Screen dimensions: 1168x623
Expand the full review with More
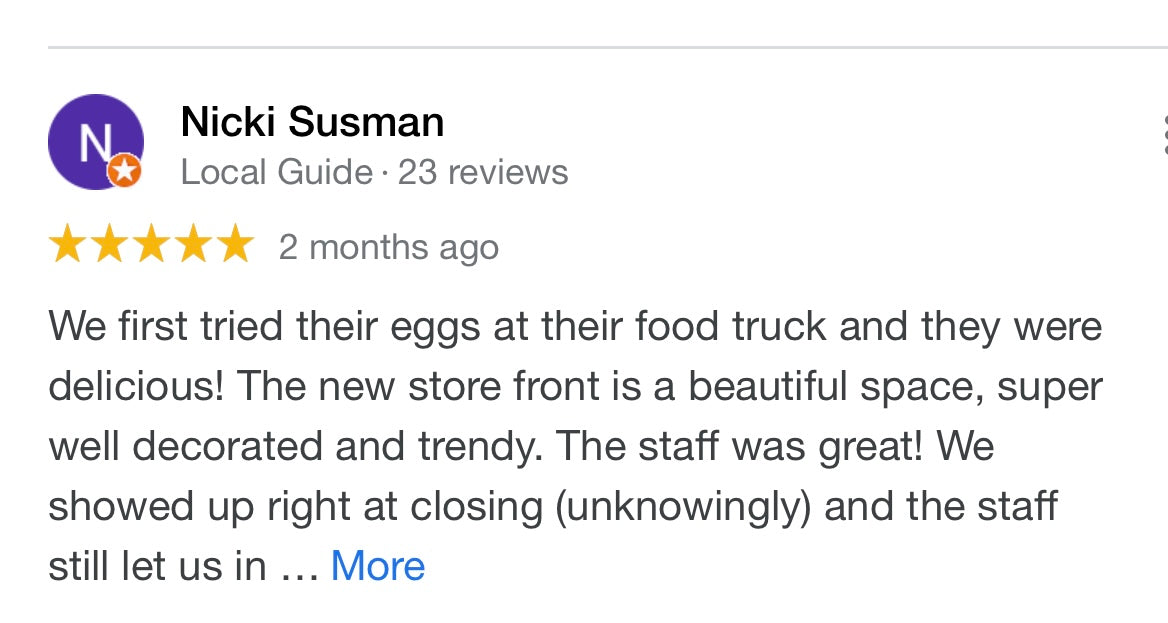[378, 566]
